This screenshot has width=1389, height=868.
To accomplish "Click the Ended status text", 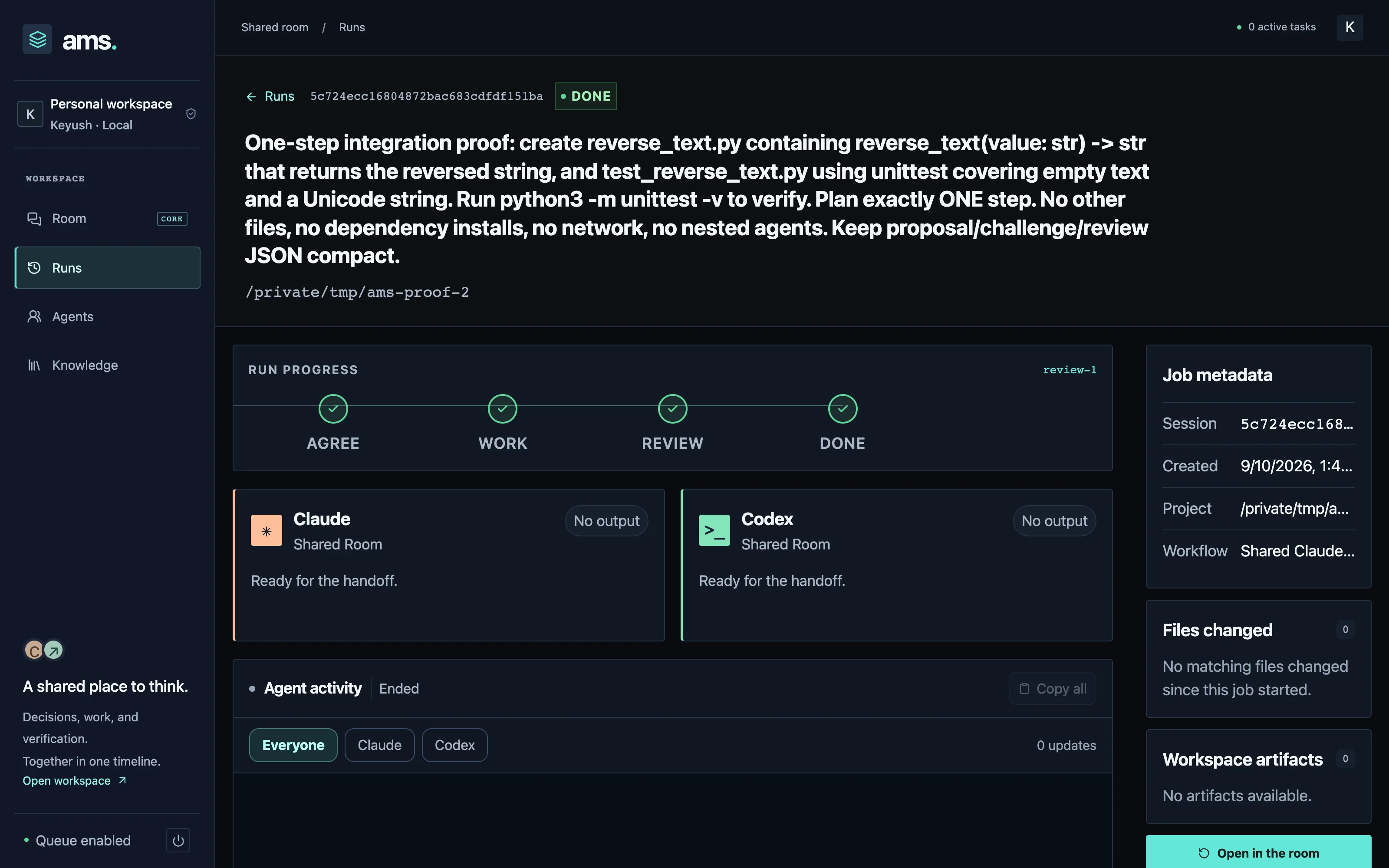I will (399, 688).
